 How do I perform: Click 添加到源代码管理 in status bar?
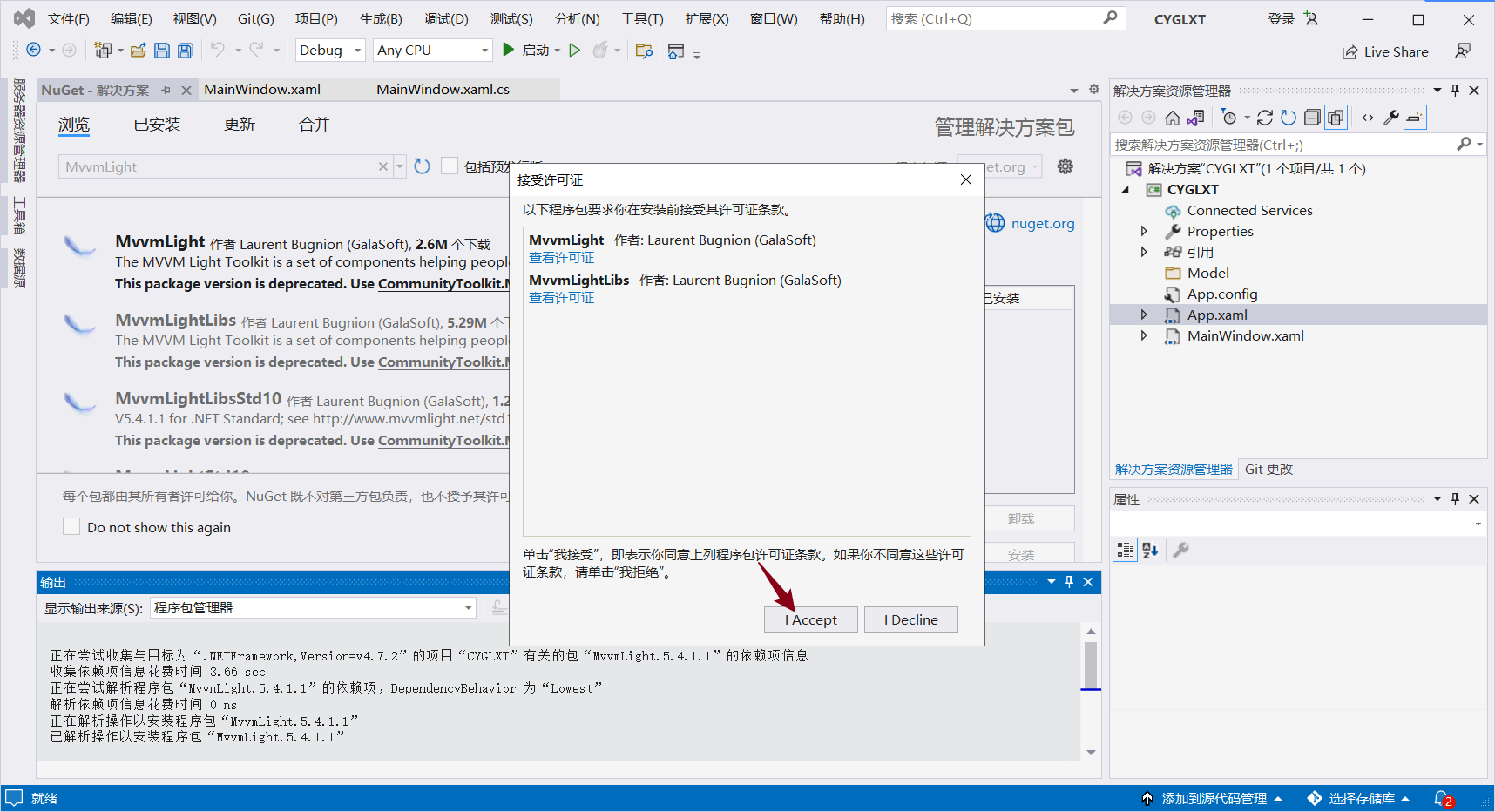point(1213,798)
